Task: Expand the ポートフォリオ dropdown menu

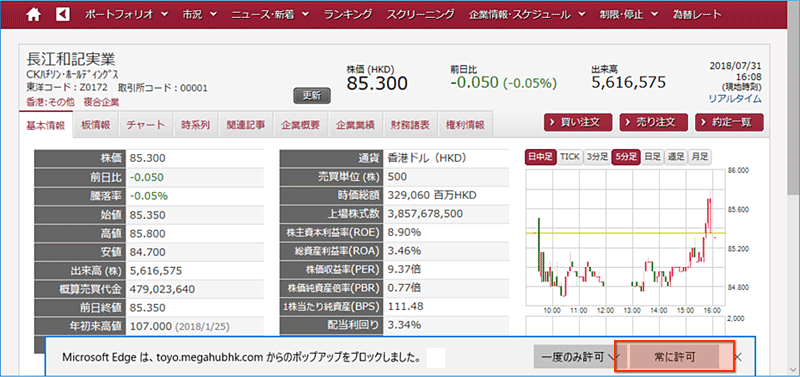Action: tap(126, 14)
